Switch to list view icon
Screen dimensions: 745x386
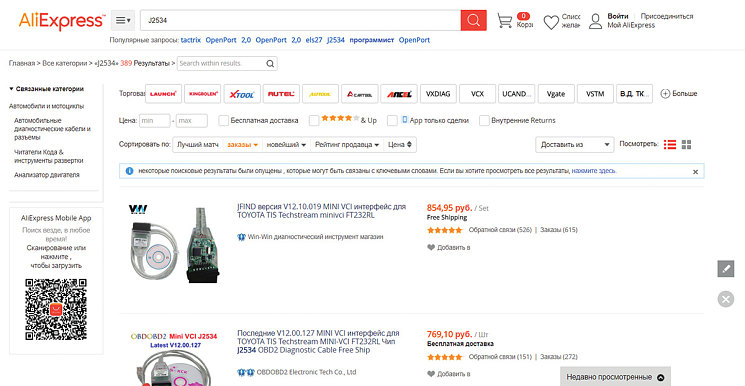click(x=670, y=145)
